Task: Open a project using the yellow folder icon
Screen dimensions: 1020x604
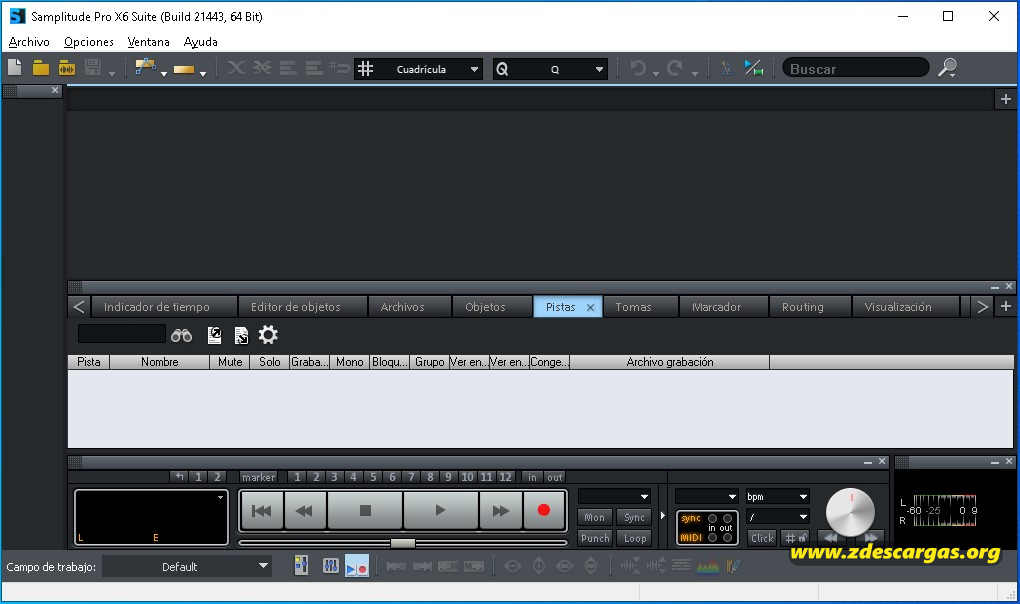Action: (x=41, y=68)
